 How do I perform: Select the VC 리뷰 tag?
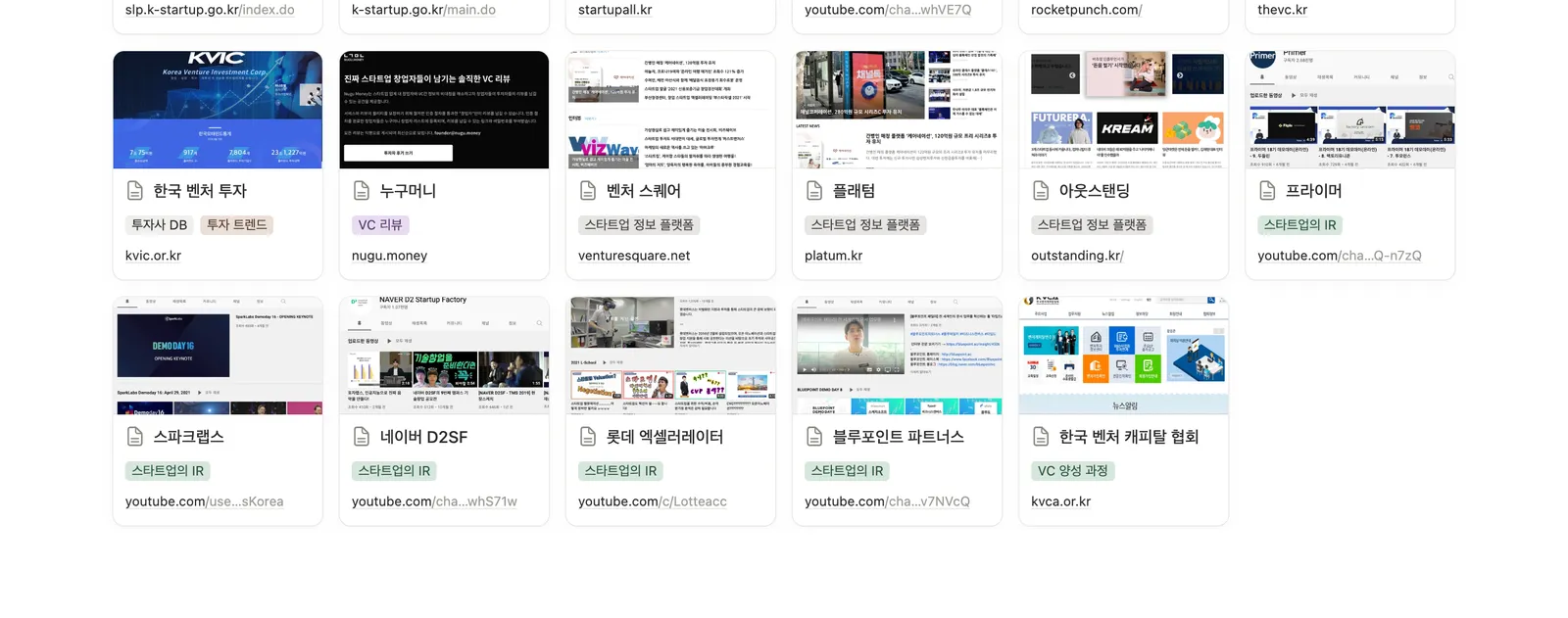pyautogui.click(x=380, y=225)
